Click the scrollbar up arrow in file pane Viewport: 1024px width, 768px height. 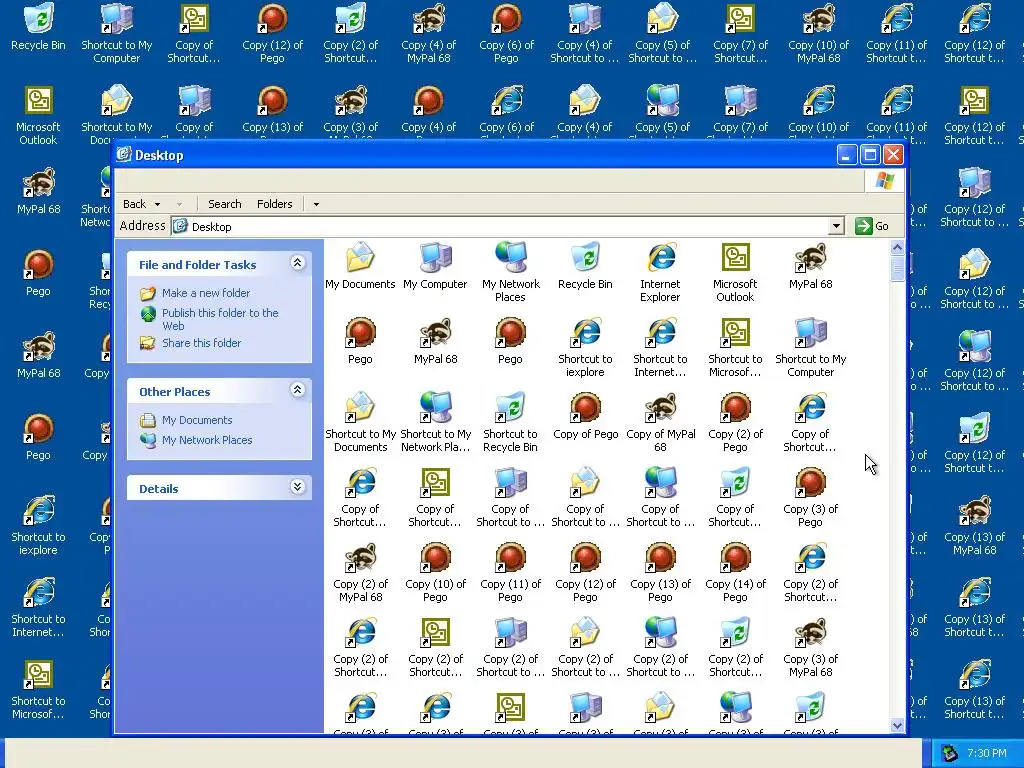coord(897,248)
